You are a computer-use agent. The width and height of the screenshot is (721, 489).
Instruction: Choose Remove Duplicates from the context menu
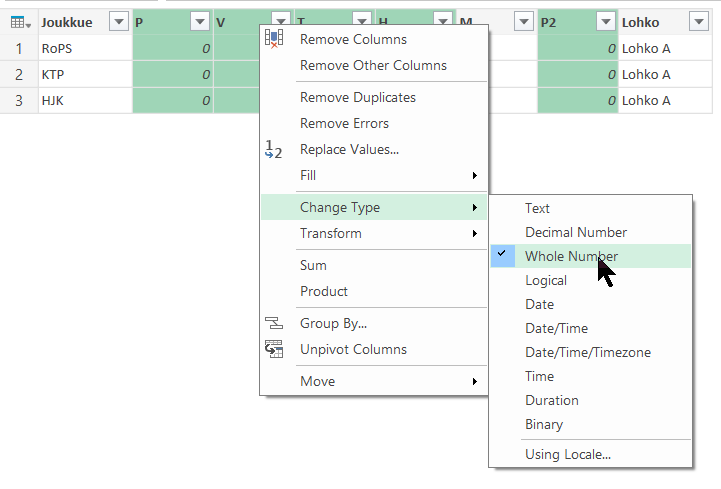[357, 98]
